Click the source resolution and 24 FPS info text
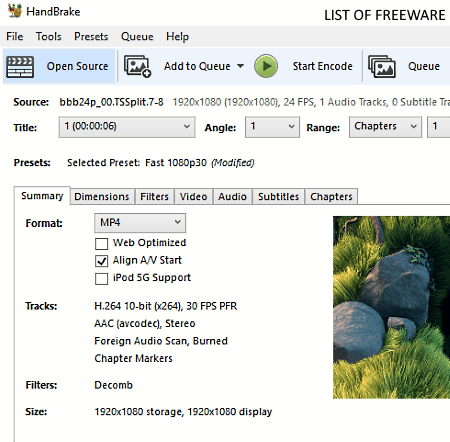The width and height of the screenshot is (450, 442). point(311,102)
